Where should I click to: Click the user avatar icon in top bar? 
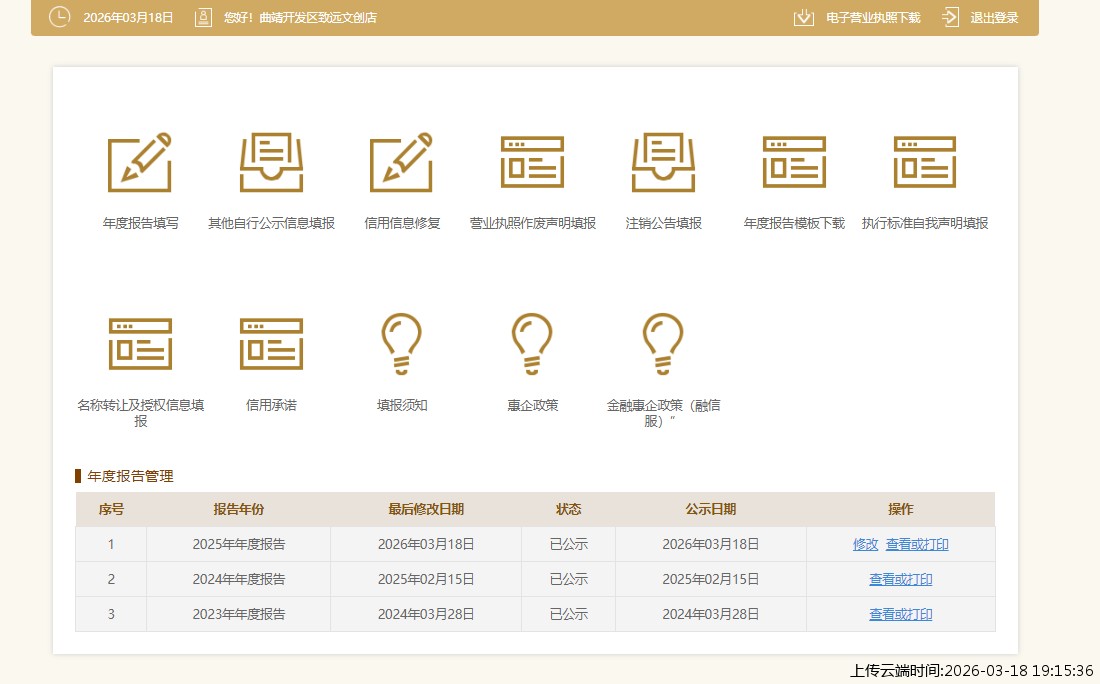203,18
